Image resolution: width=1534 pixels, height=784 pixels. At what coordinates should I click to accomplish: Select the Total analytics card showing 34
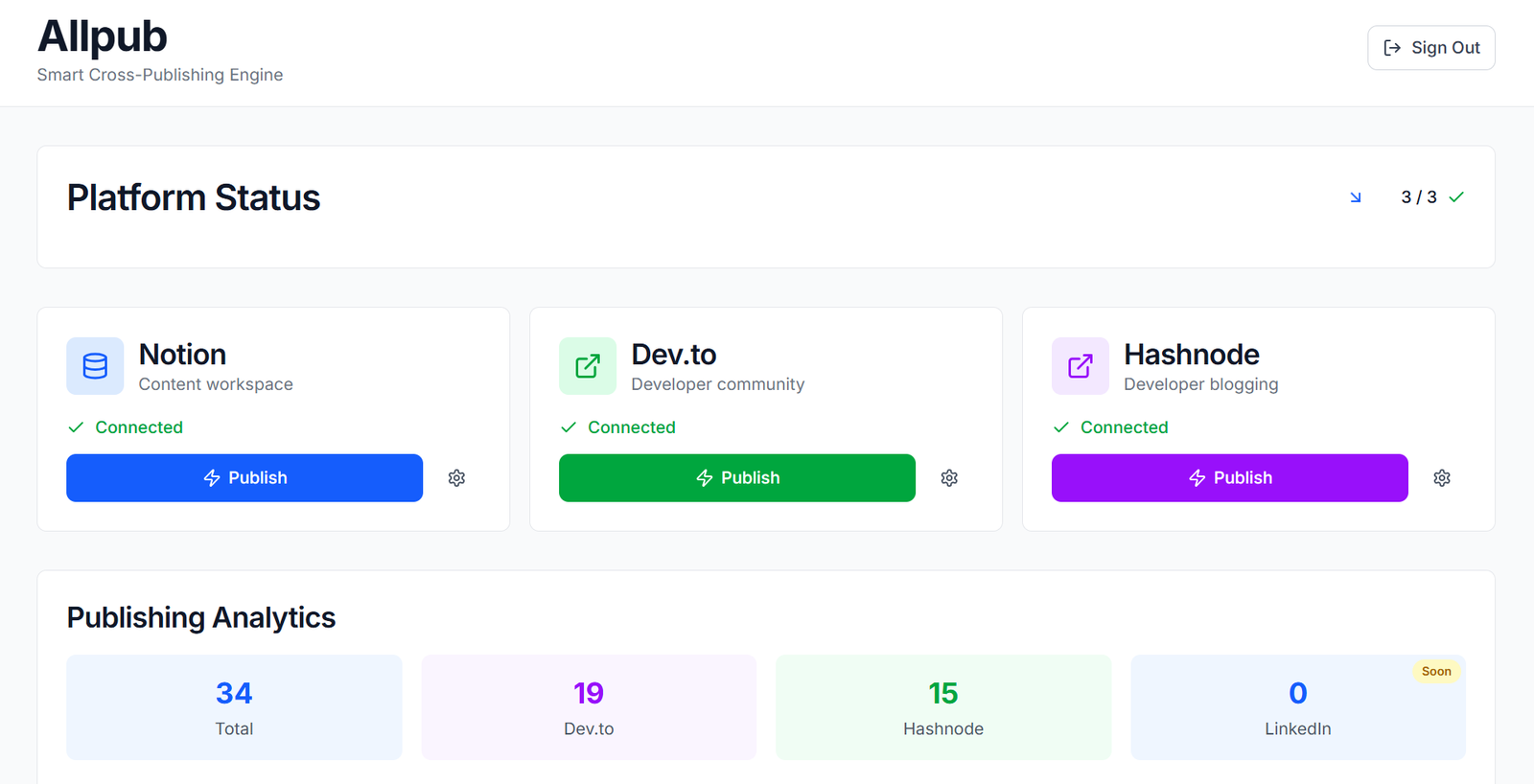coord(234,707)
